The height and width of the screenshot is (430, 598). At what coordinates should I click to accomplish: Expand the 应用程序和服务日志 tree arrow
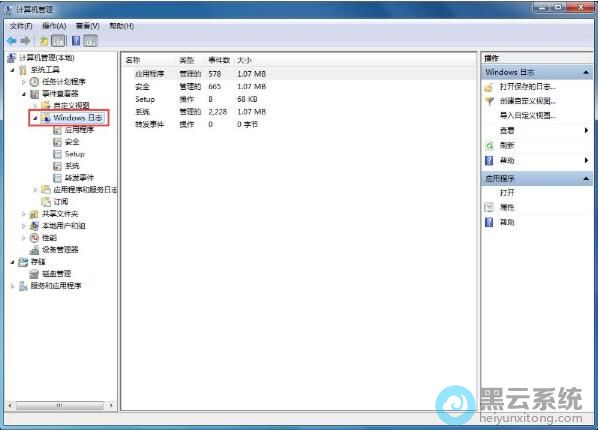tap(35, 190)
